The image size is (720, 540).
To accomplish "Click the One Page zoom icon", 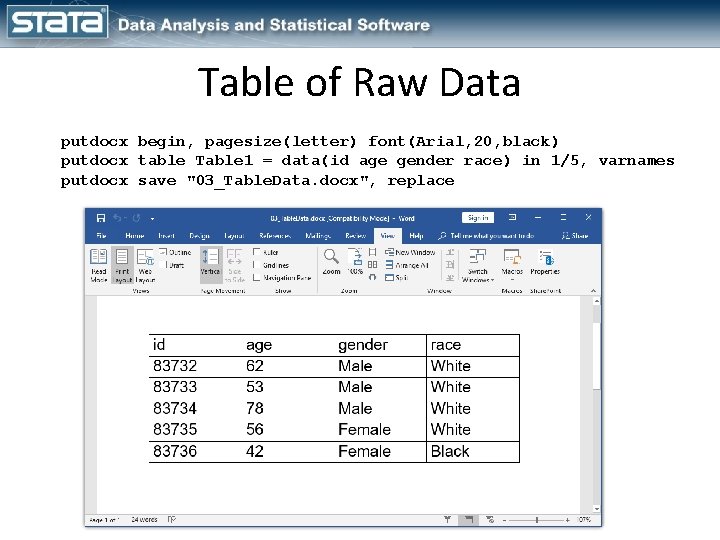I will point(372,252).
